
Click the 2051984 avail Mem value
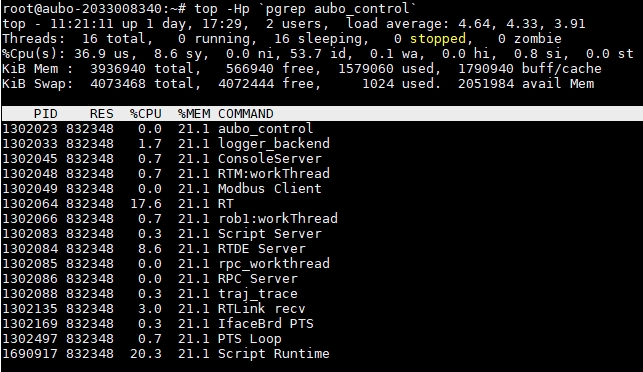click(486, 84)
